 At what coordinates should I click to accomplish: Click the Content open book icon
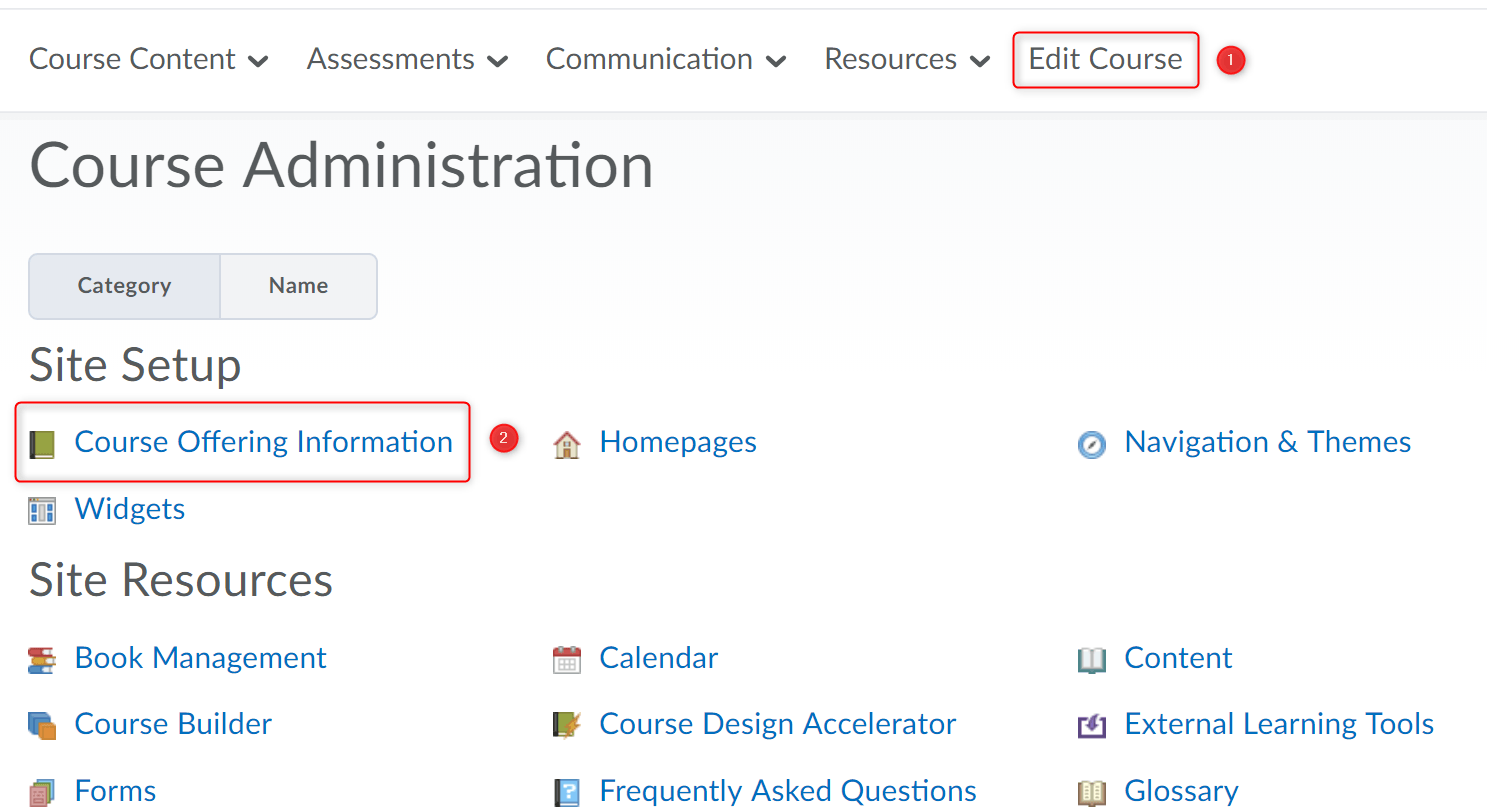1092,660
